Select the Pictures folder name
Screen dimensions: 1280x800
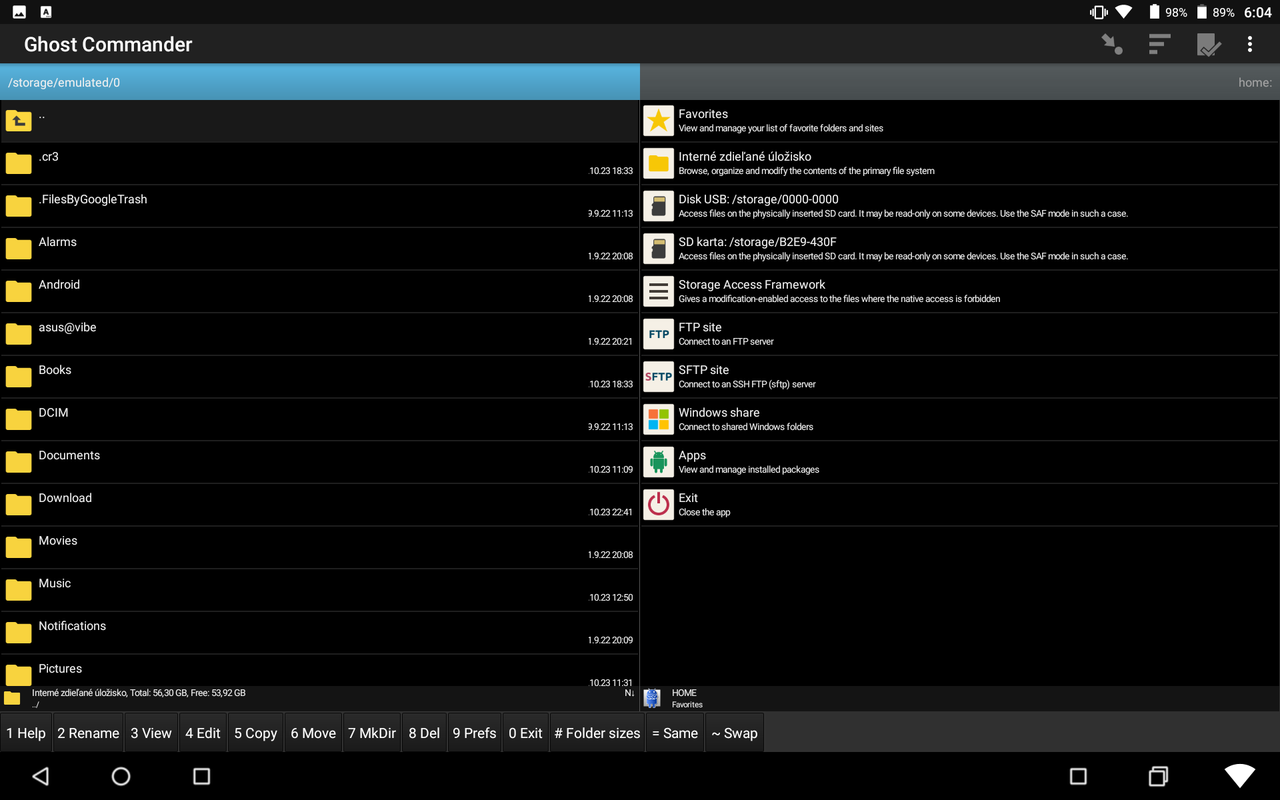60,669
